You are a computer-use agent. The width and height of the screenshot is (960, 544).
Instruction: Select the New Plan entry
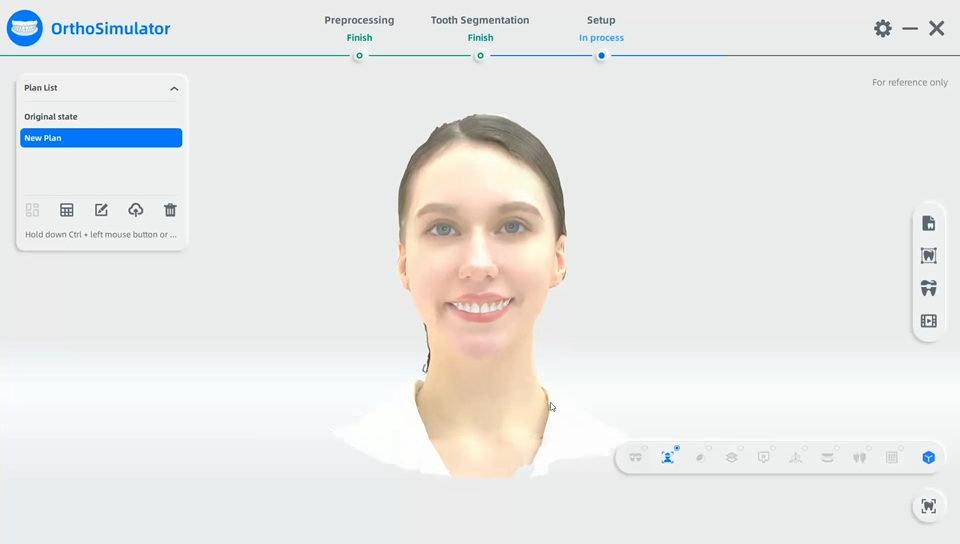100,138
